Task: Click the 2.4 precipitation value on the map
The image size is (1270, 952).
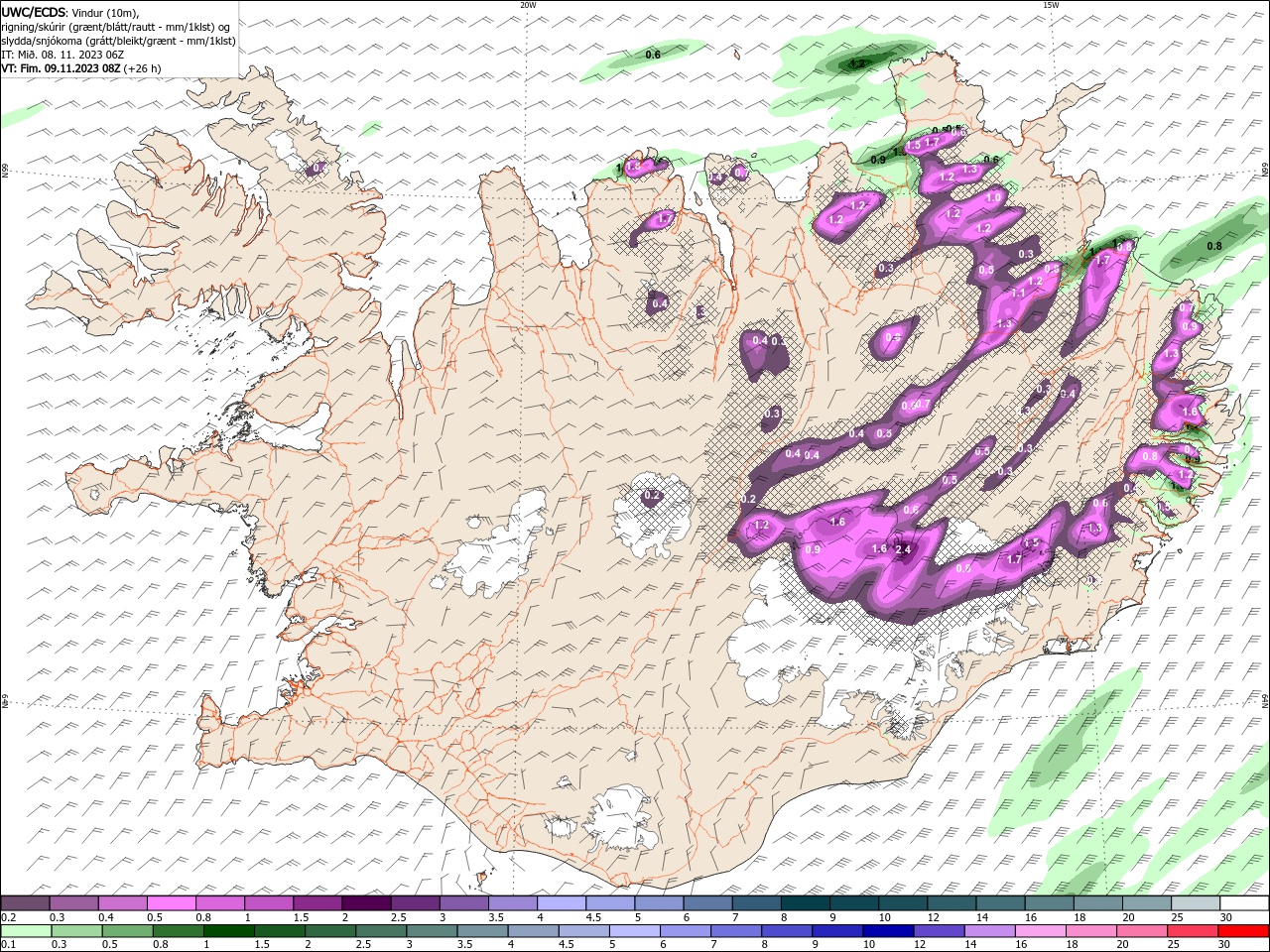Action: point(903,549)
